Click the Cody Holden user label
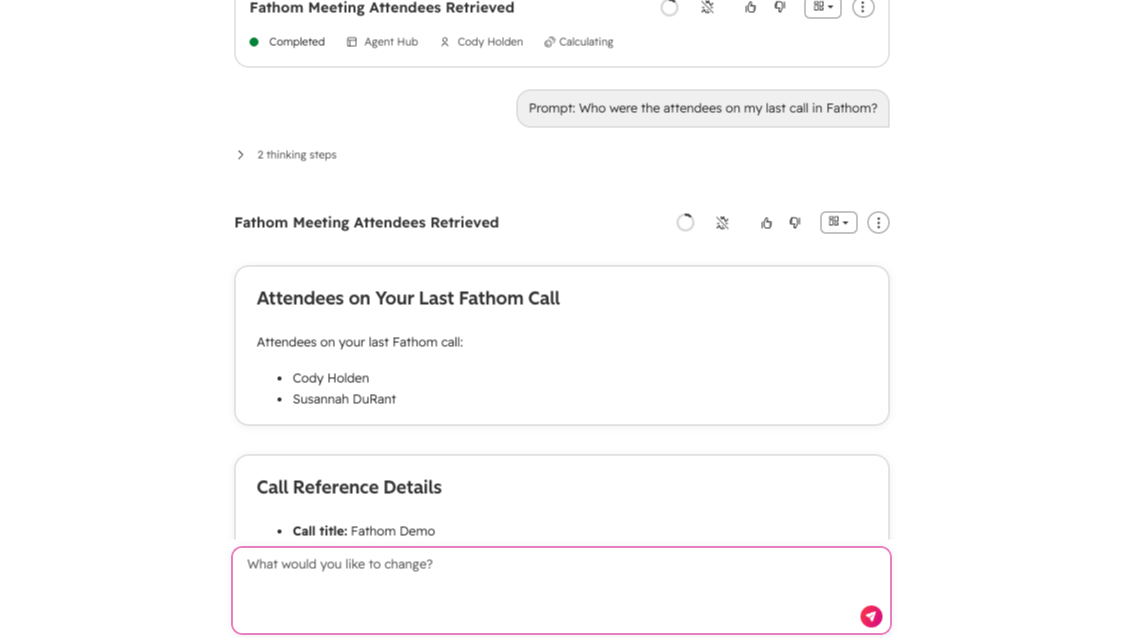Image resolution: width=1134 pixels, height=638 pixels. pyautogui.click(x=490, y=42)
